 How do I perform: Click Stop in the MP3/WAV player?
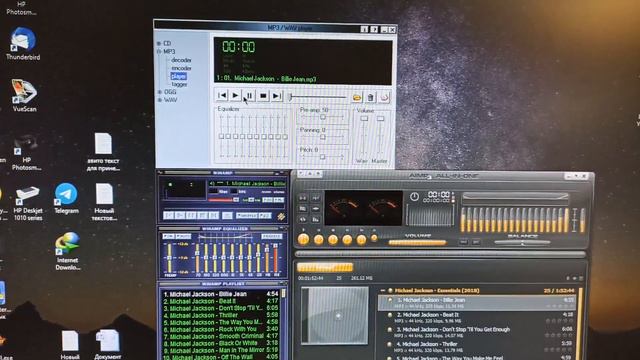click(263, 96)
